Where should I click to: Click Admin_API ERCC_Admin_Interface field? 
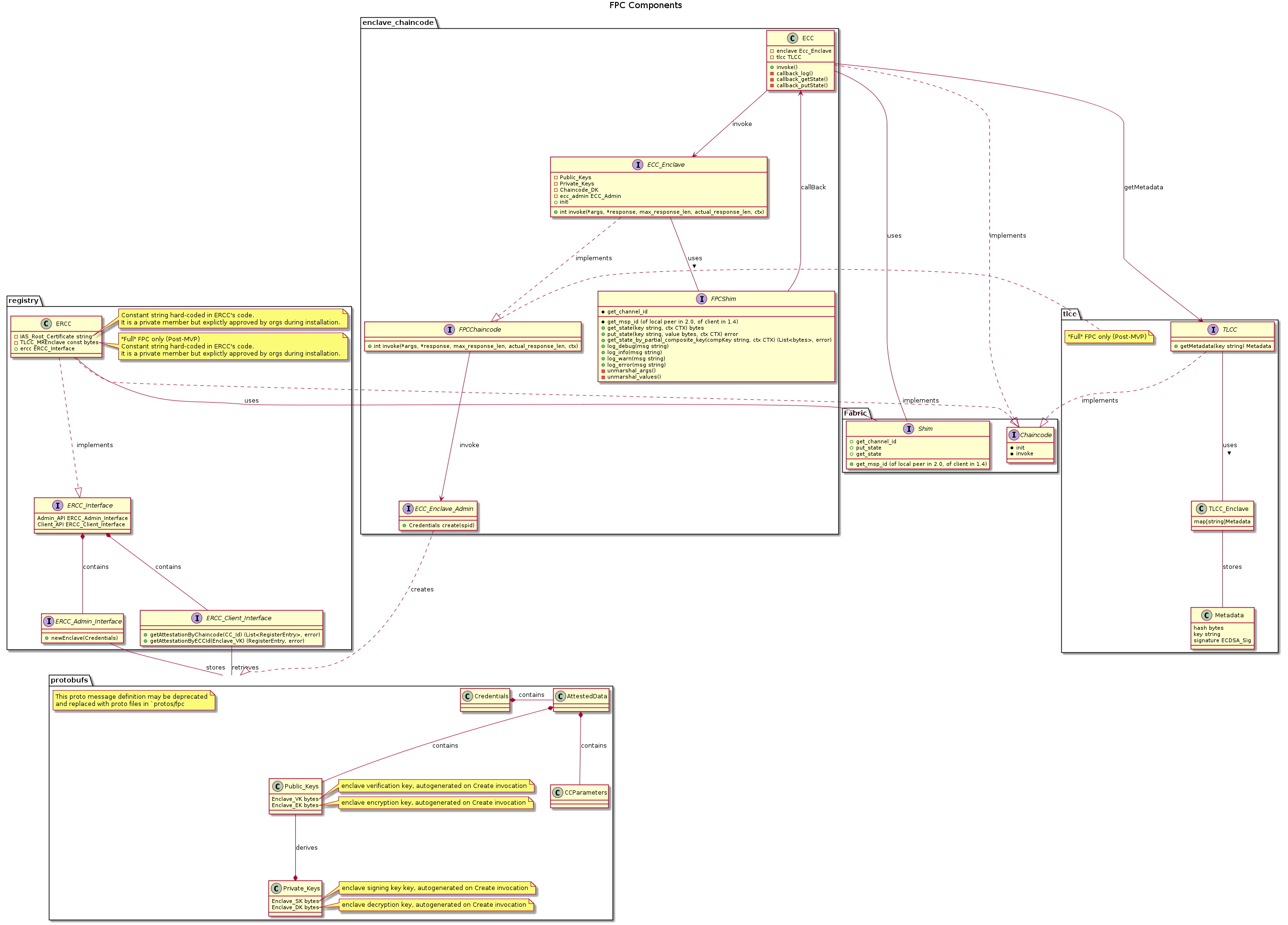82,519
